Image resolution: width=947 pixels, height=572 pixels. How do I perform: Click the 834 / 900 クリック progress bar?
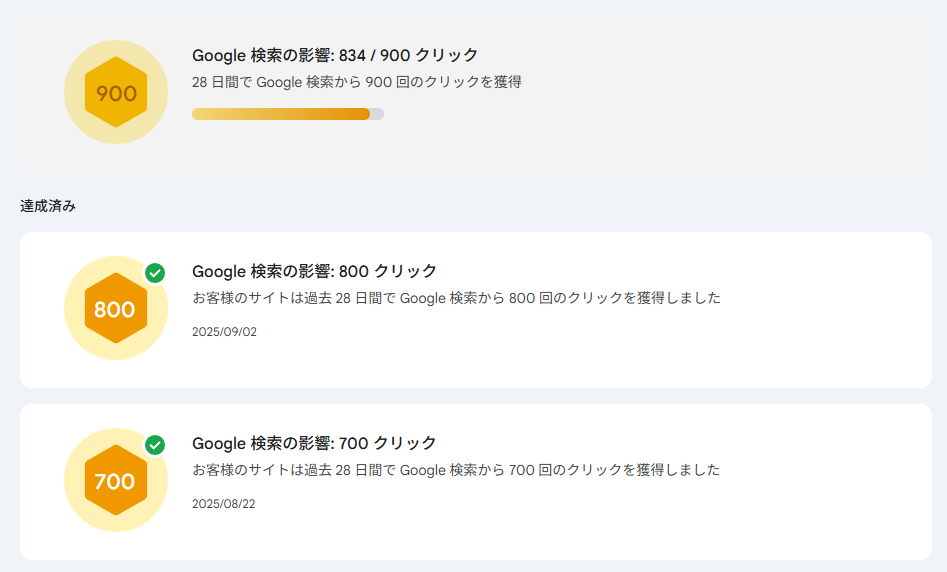pos(281,114)
